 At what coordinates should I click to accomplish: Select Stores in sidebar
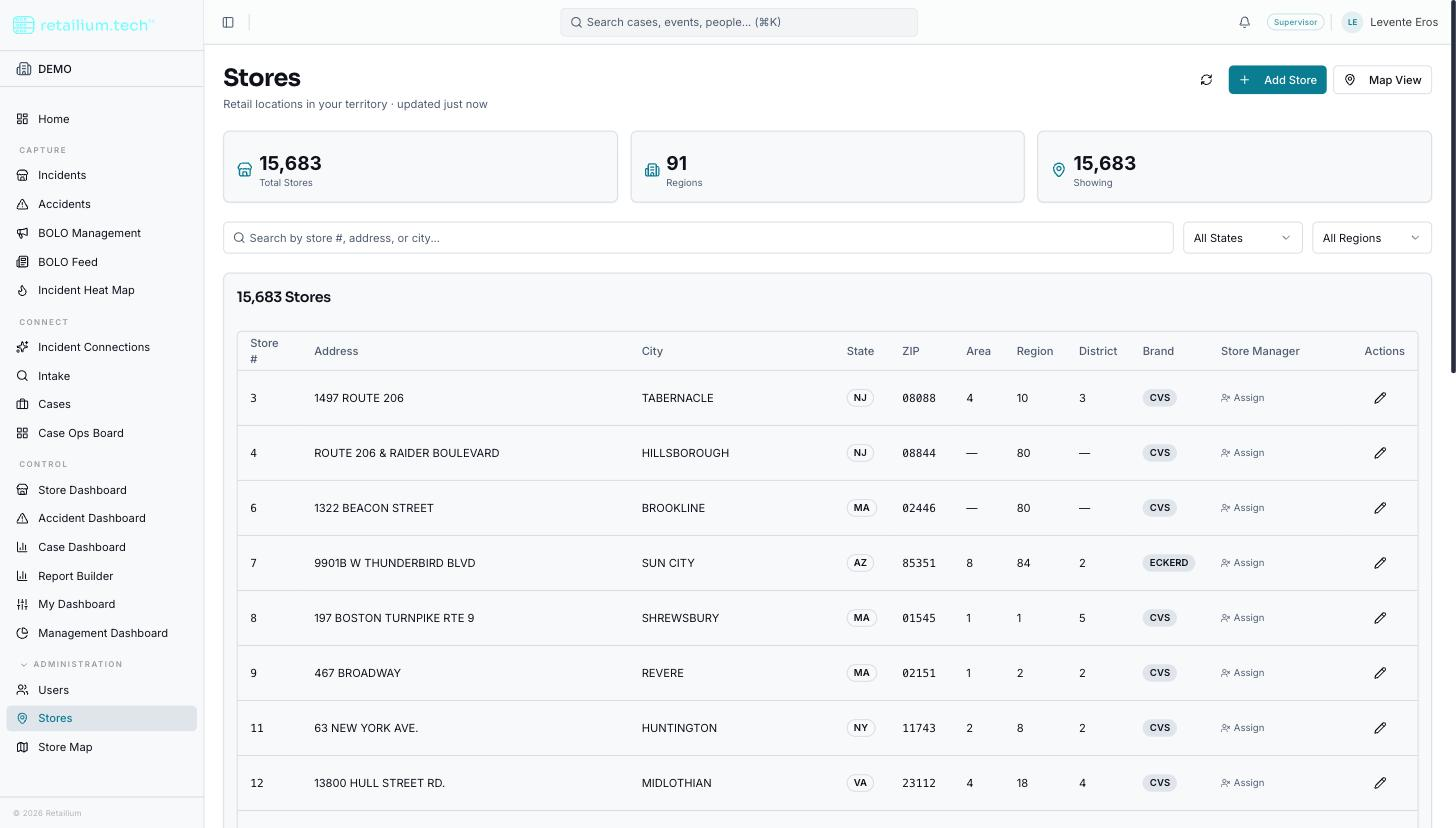[x=101, y=718]
